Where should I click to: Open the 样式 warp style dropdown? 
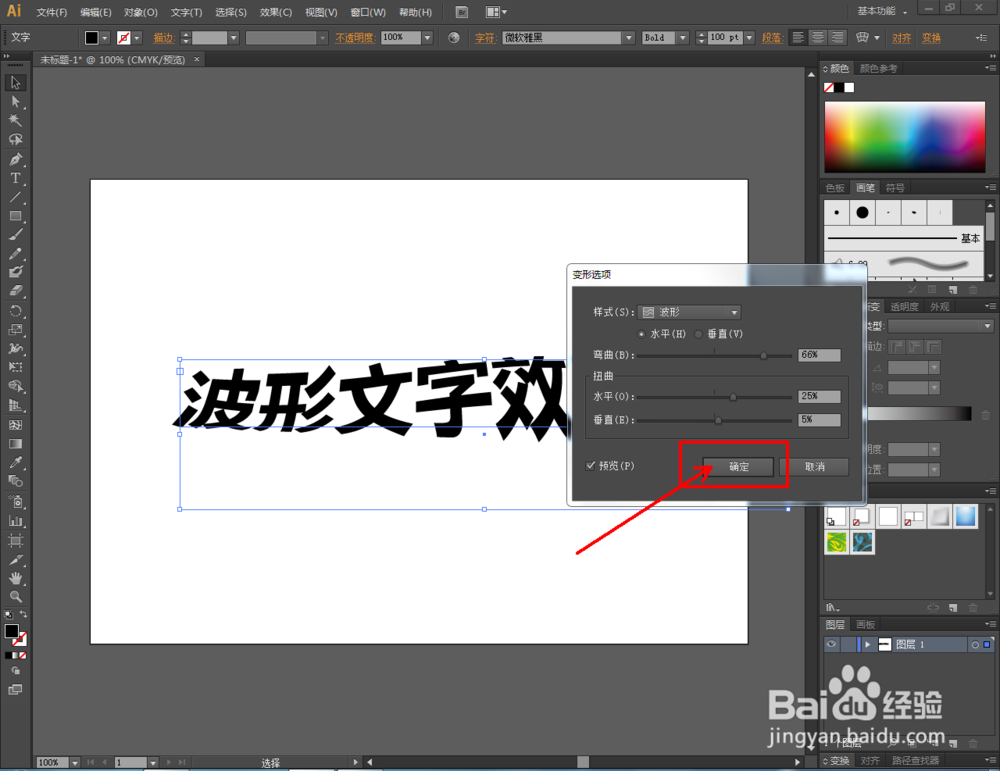point(732,311)
